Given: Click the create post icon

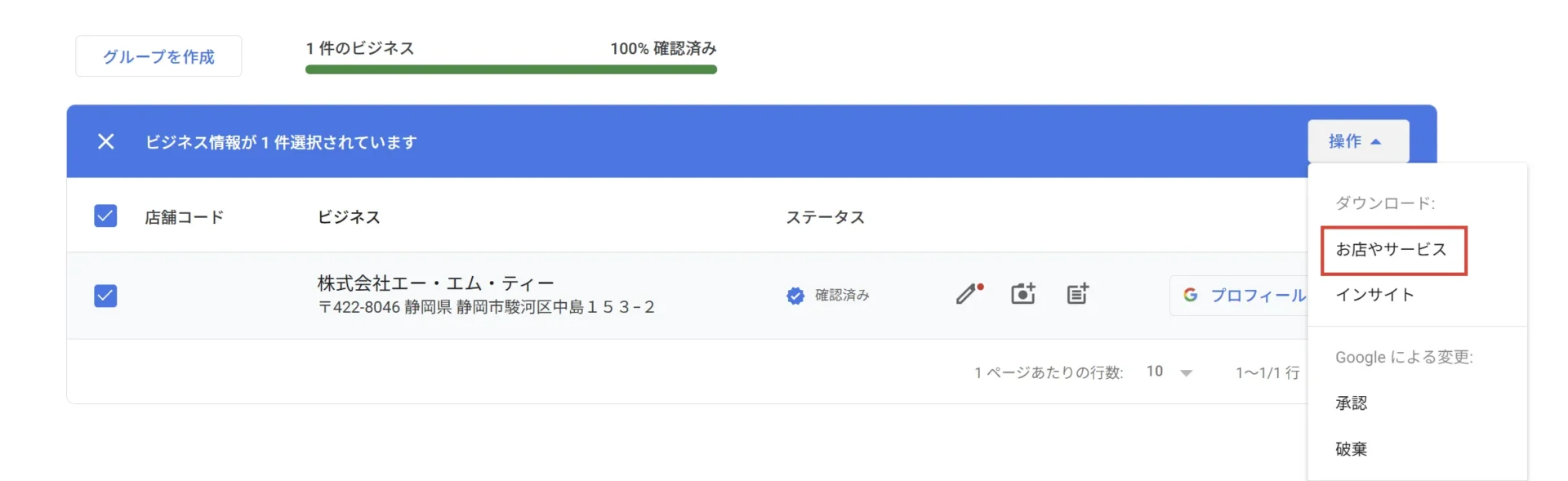Looking at the screenshot, I should click(1077, 294).
